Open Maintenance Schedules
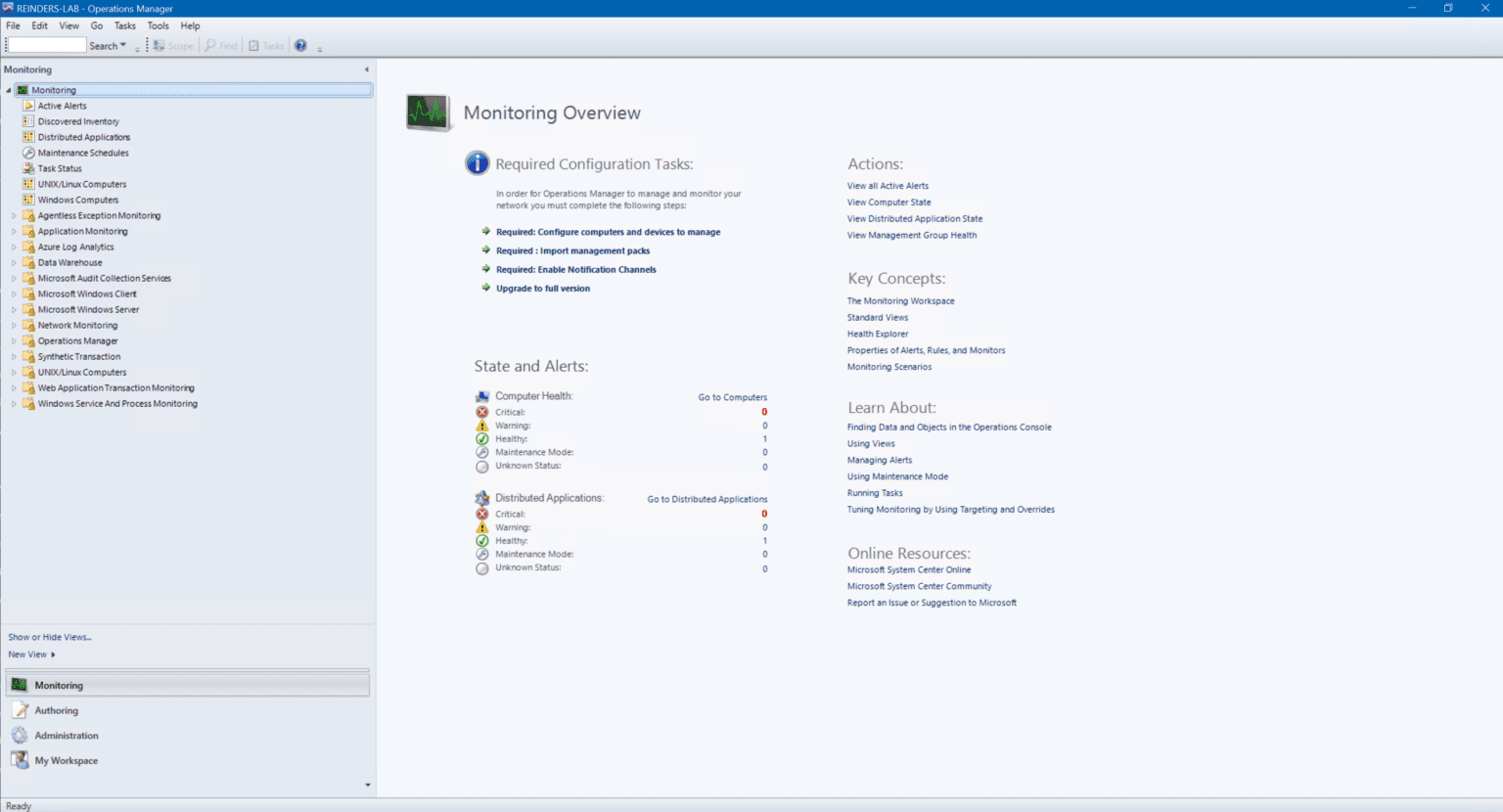This screenshot has height=812, width=1503. click(82, 152)
